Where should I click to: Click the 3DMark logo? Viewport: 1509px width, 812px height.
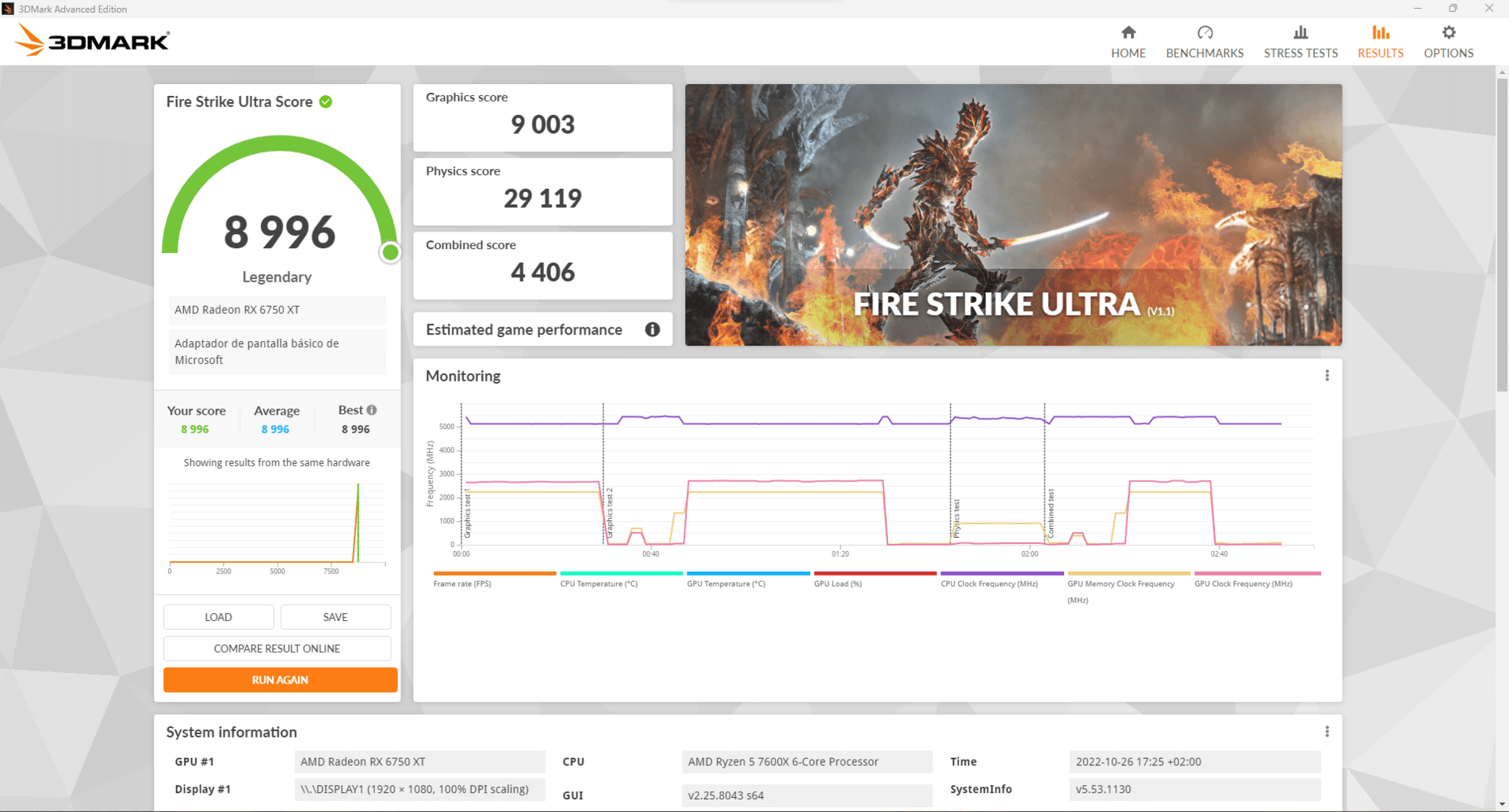pos(92,40)
